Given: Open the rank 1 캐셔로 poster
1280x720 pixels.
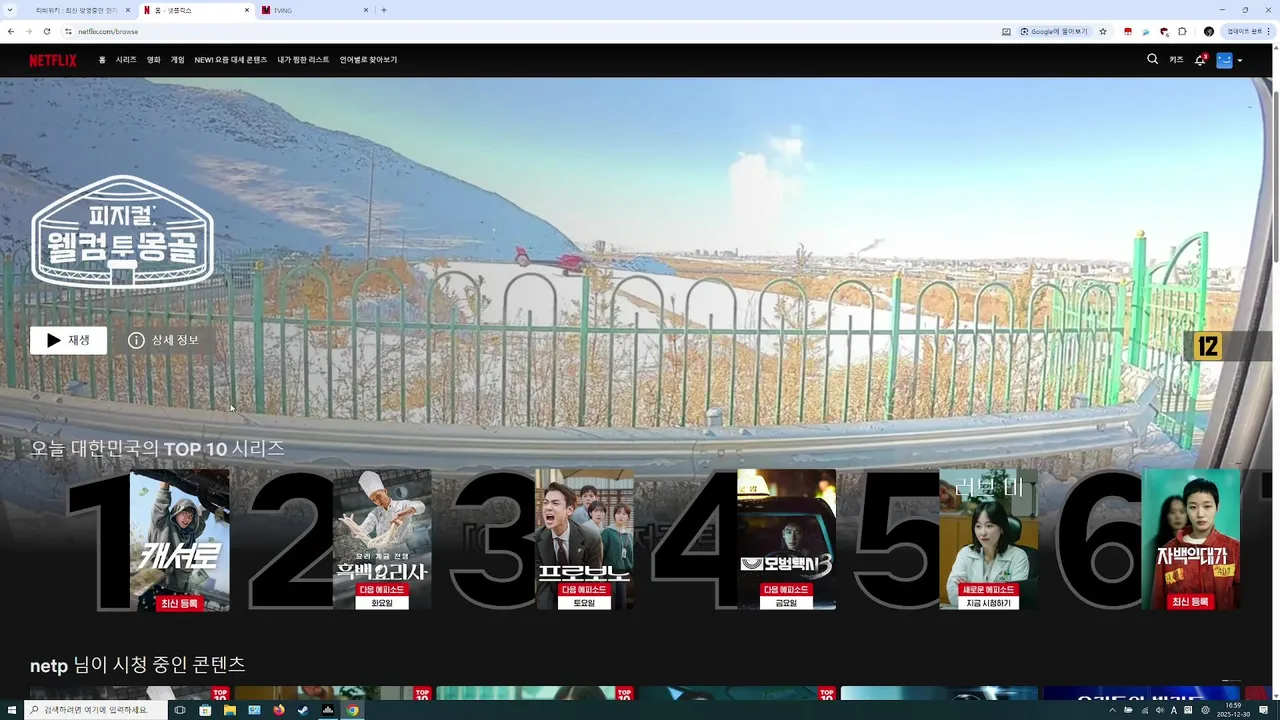Looking at the screenshot, I should coord(179,540).
